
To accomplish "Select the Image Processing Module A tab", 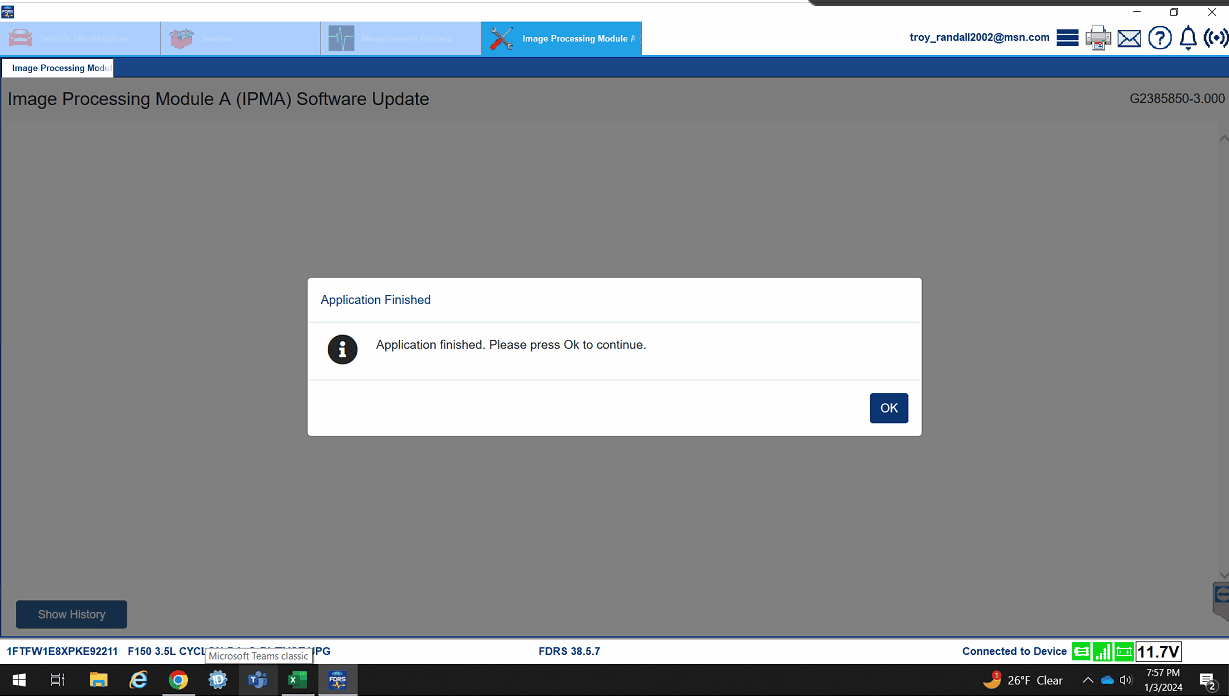I will (561, 39).
